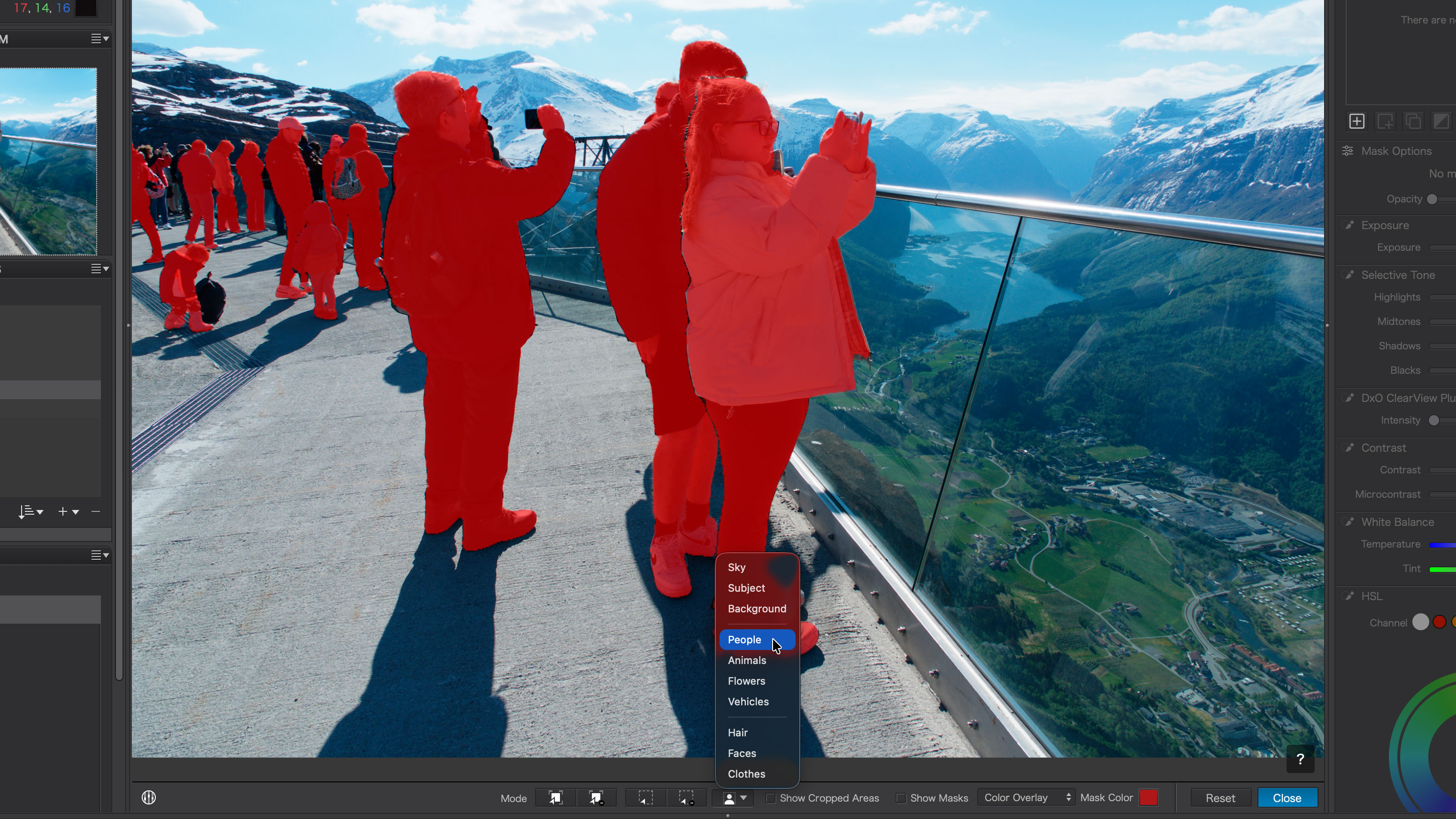The height and width of the screenshot is (819, 1456).
Task: Click the right panel divider collapse handle
Action: (1326, 325)
